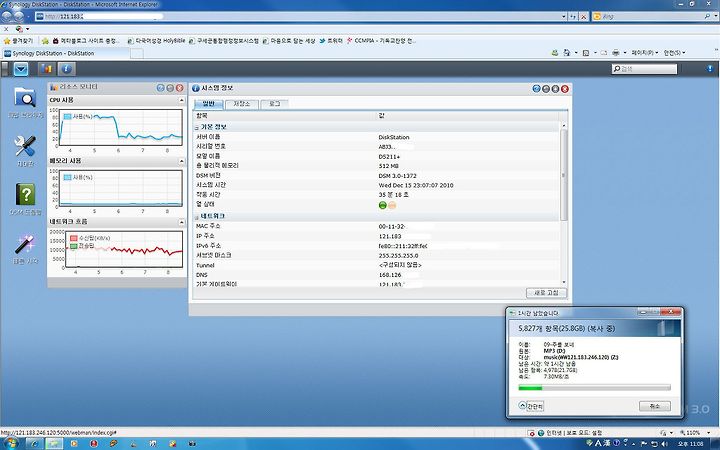Click Resource Monitor taskbar button with bar chart

coord(47,69)
